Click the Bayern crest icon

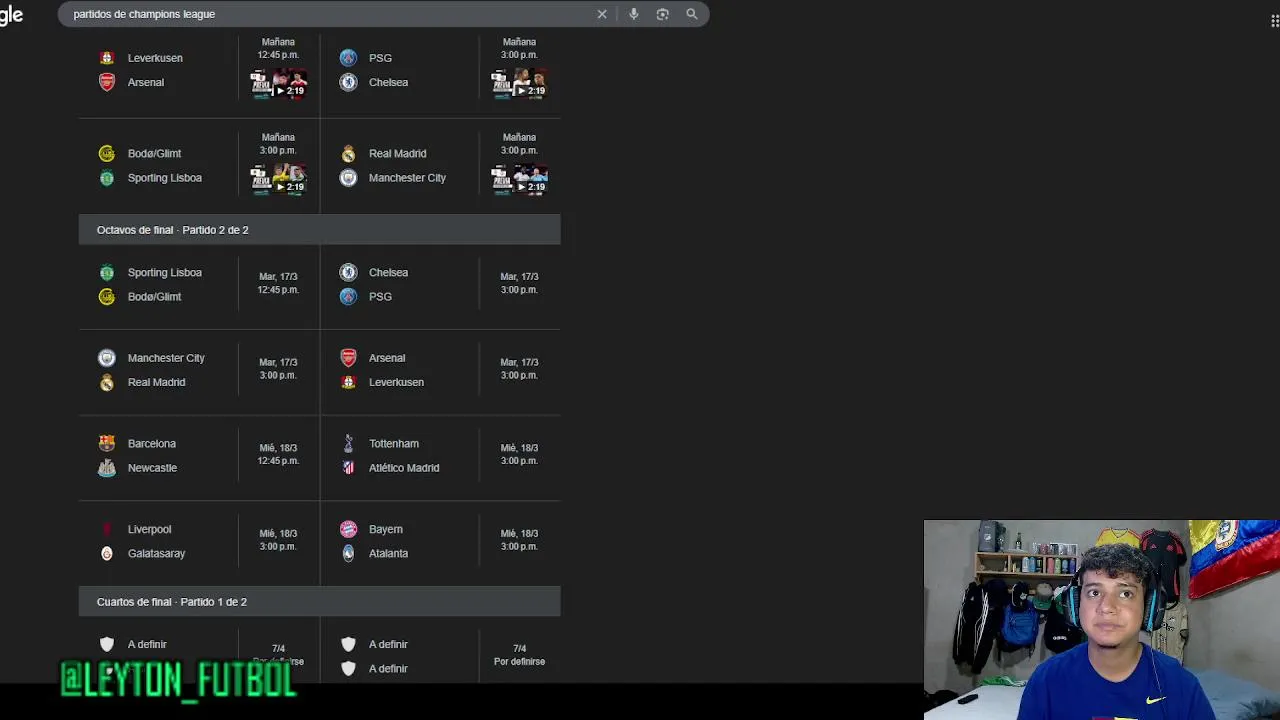[x=348, y=529]
